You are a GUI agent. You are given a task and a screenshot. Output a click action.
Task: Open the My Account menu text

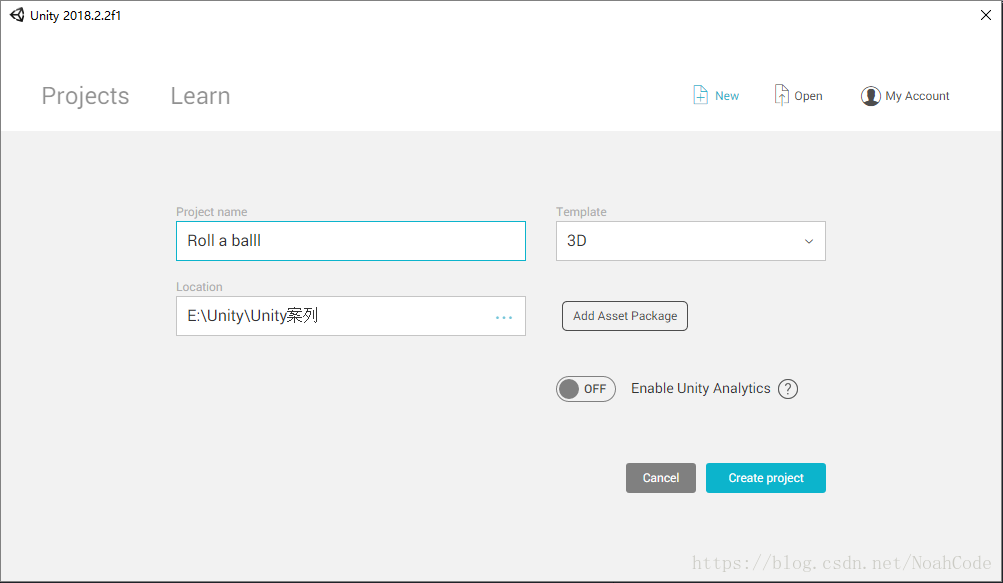tap(917, 96)
